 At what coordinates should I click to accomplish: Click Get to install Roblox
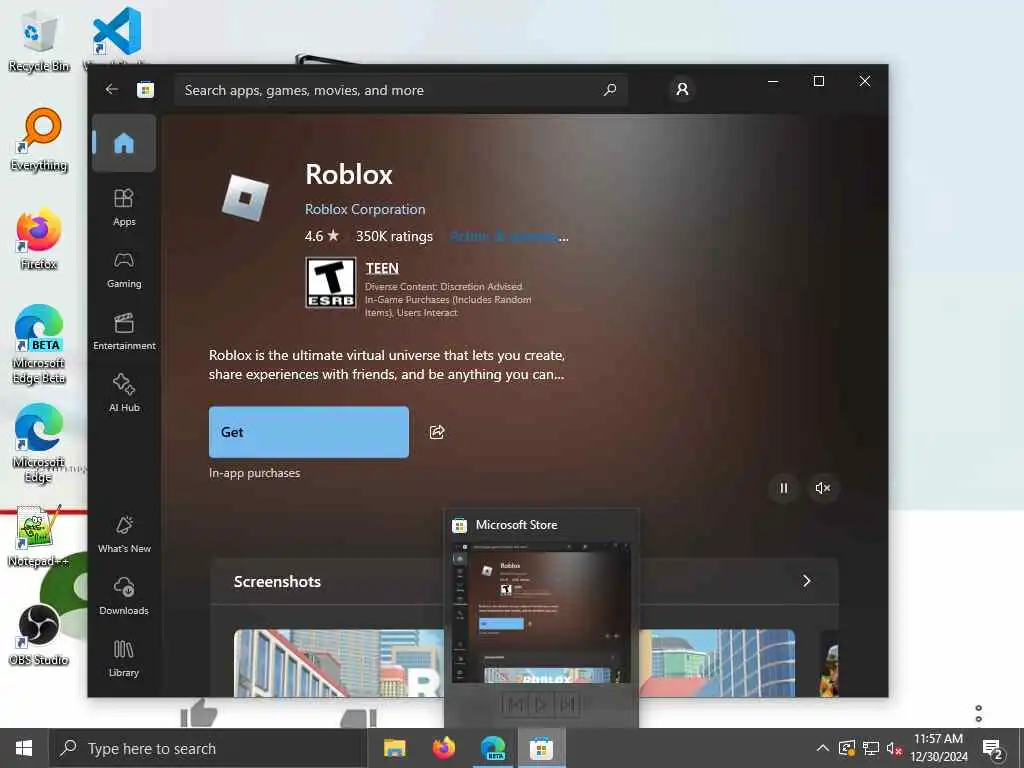coord(309,432)
